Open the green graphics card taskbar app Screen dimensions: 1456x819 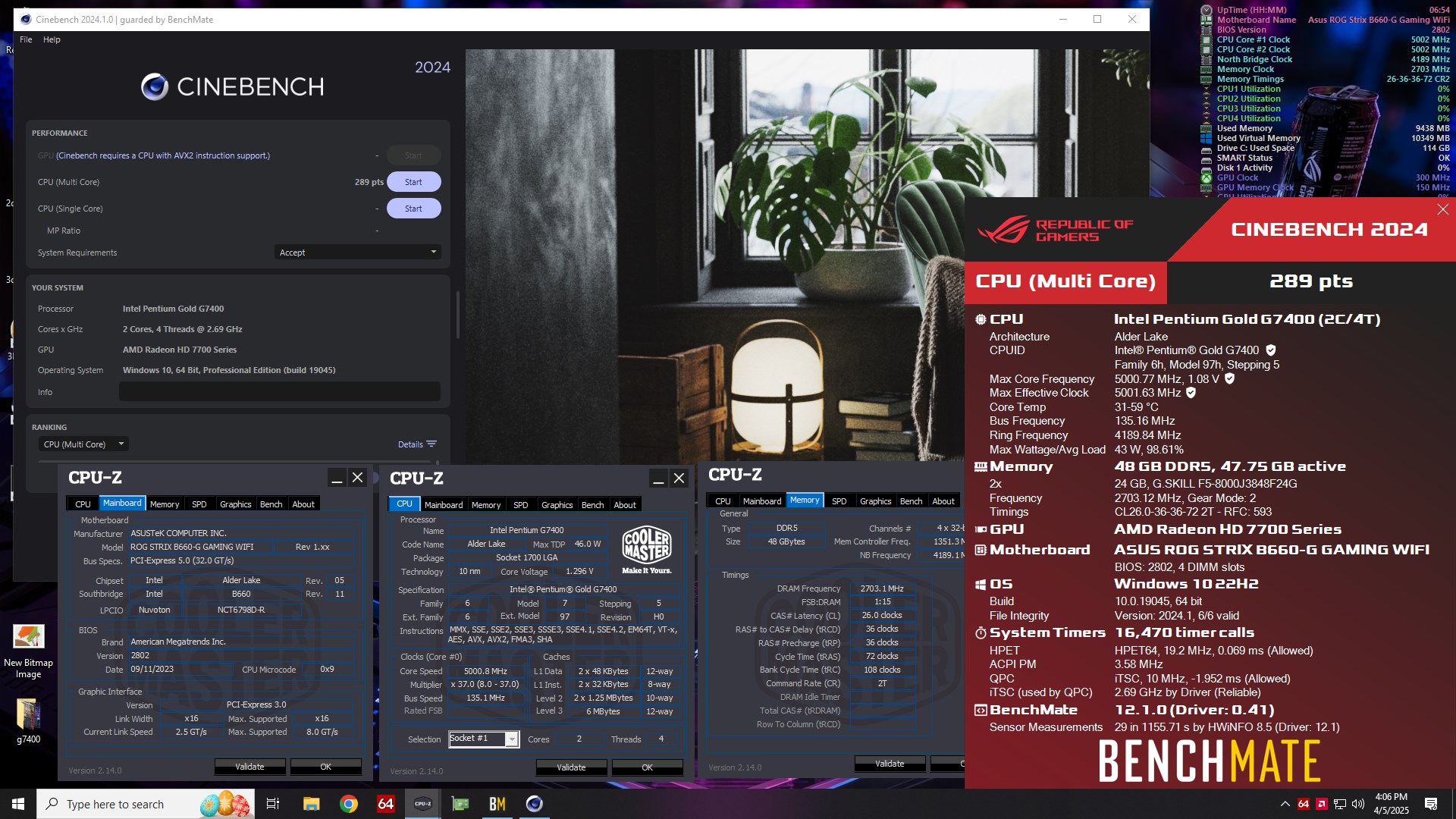pos(460,804)
